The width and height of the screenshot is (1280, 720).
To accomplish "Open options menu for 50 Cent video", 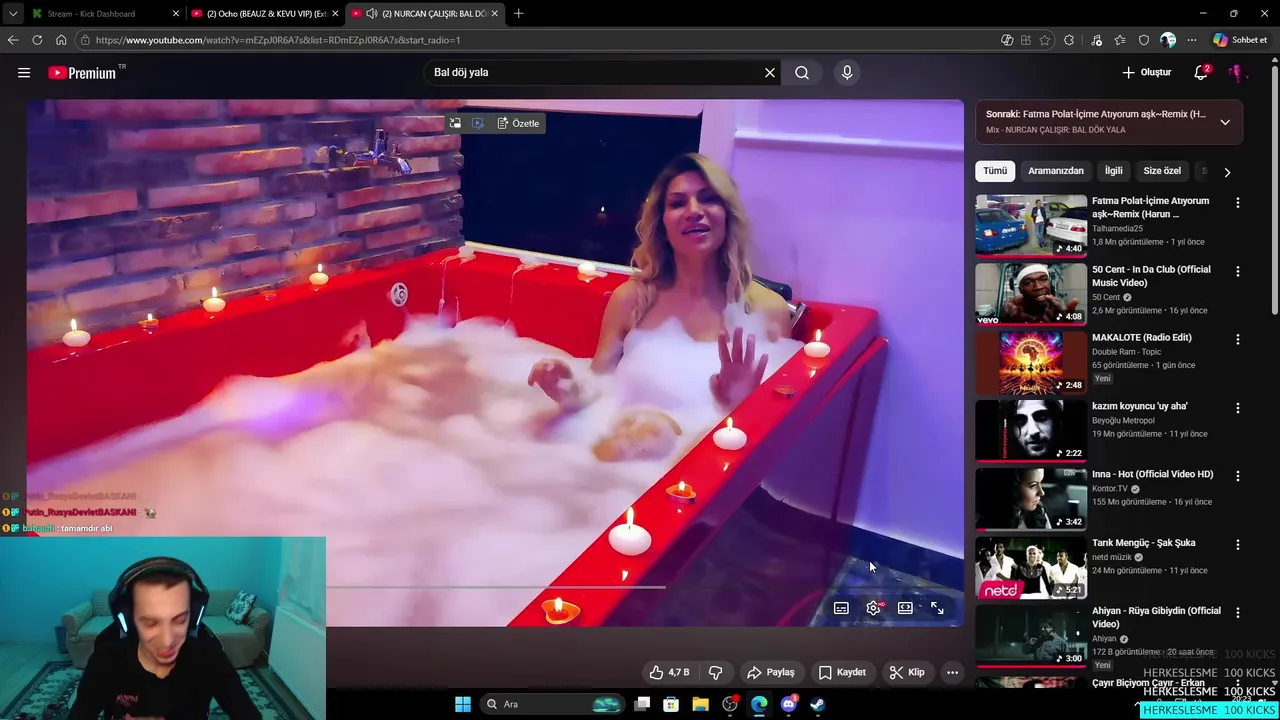I will [1238, 271].
